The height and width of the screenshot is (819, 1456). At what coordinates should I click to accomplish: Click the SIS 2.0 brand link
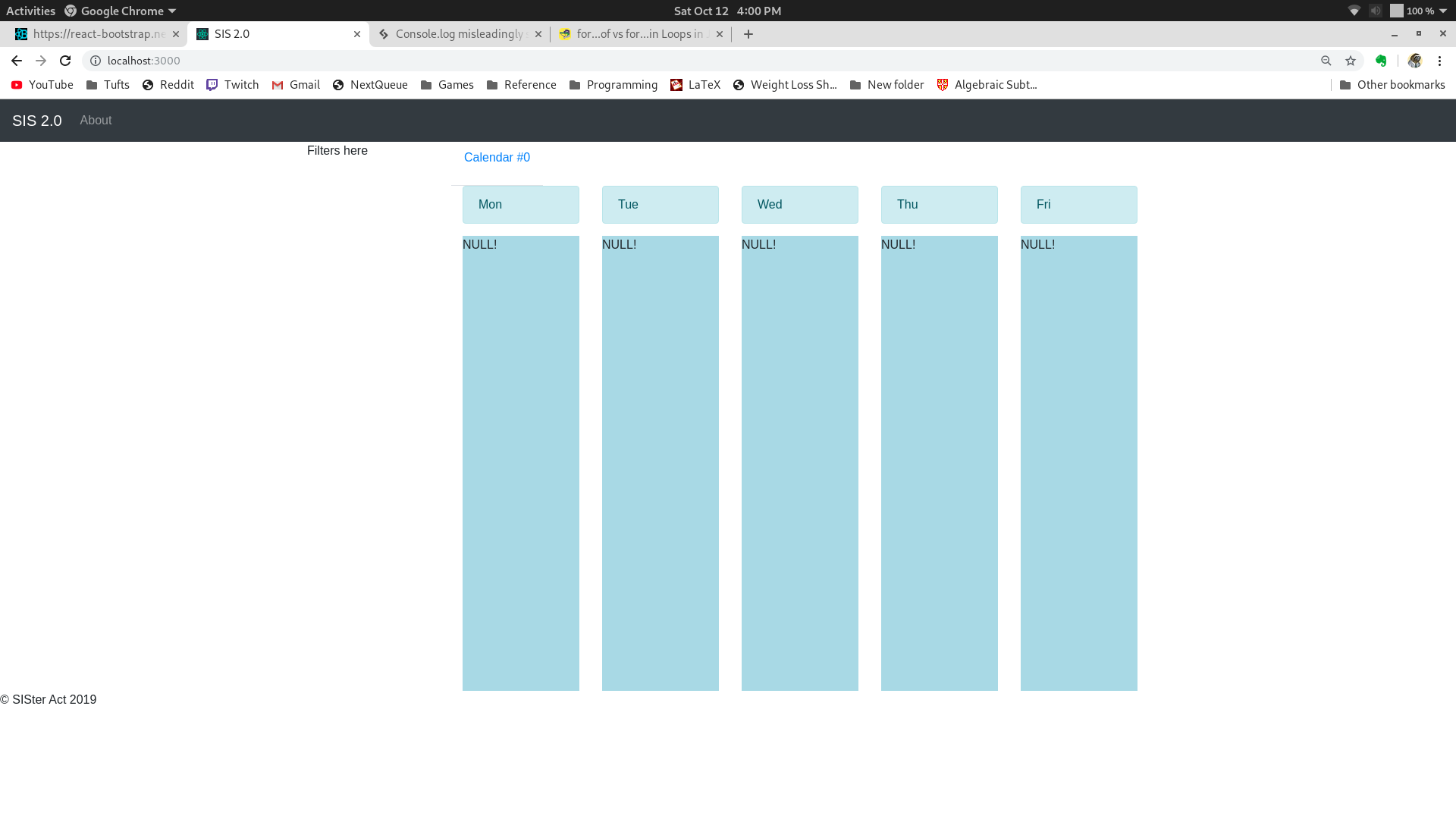pos(36,121)
